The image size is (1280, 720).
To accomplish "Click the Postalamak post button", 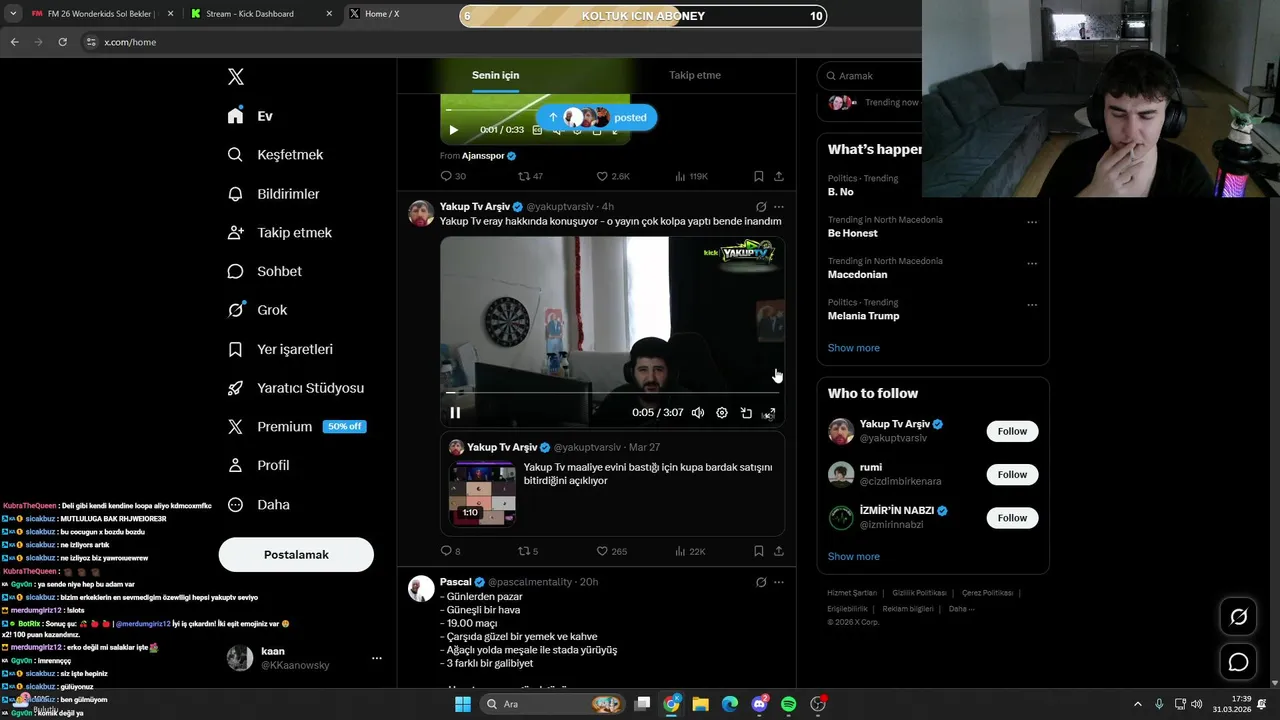I will [296, 554].
